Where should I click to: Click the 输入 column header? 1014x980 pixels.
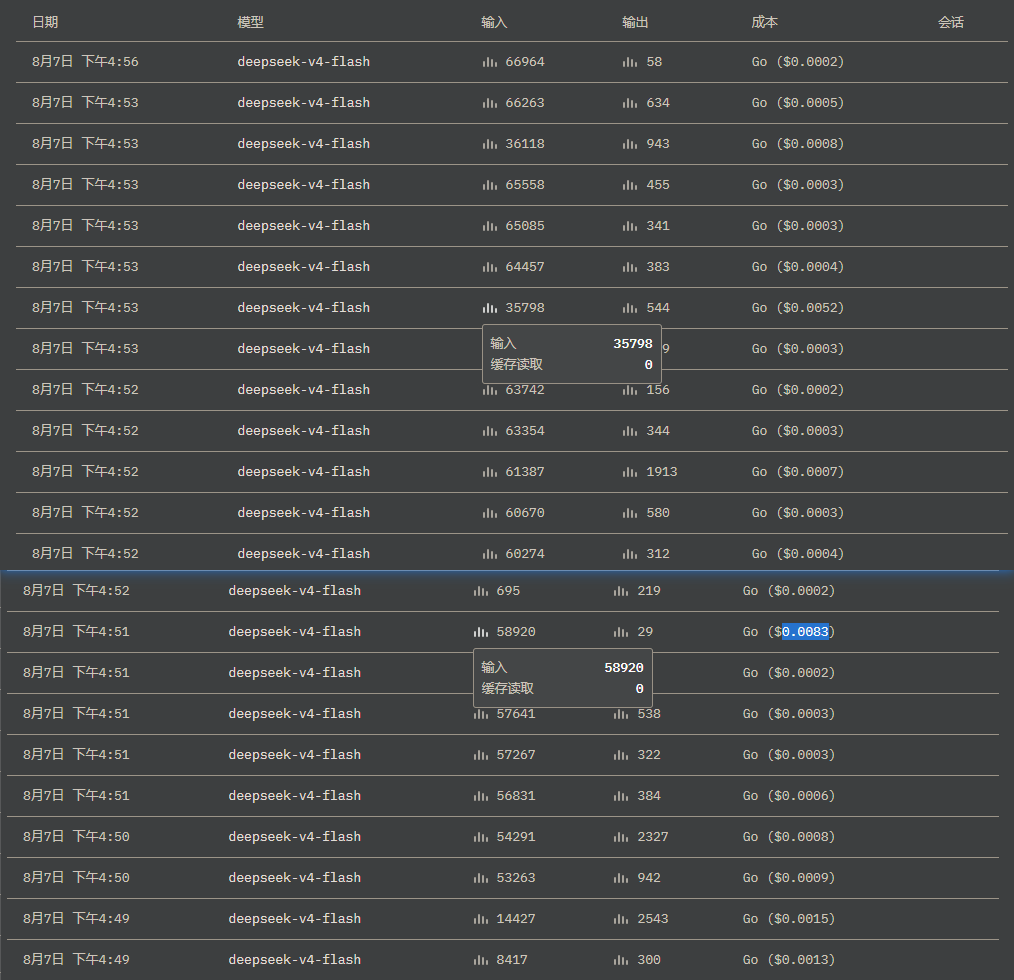[494, 22]
